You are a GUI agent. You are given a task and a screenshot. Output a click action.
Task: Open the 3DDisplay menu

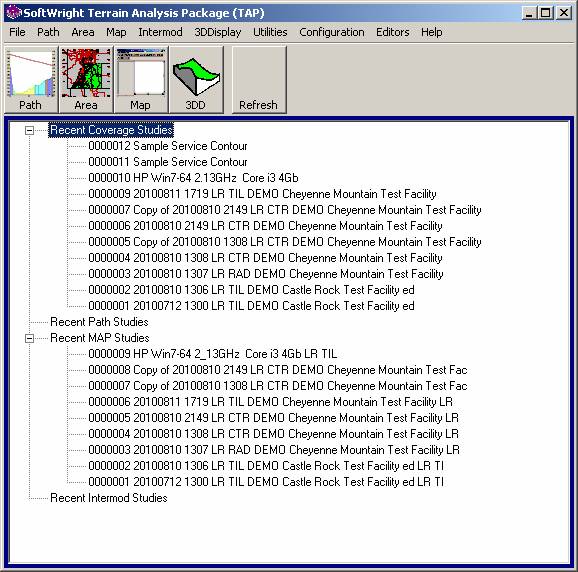point(218,32)
